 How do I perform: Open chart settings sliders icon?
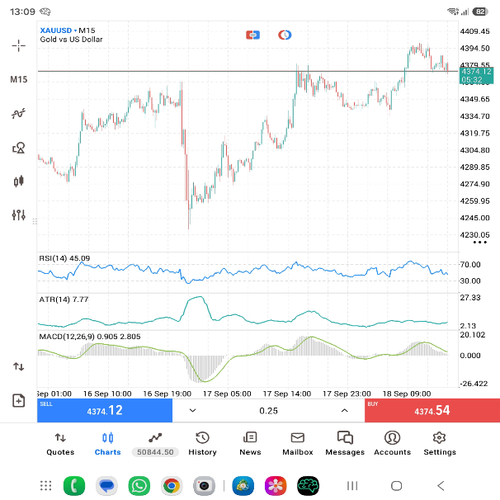(19, 215)
